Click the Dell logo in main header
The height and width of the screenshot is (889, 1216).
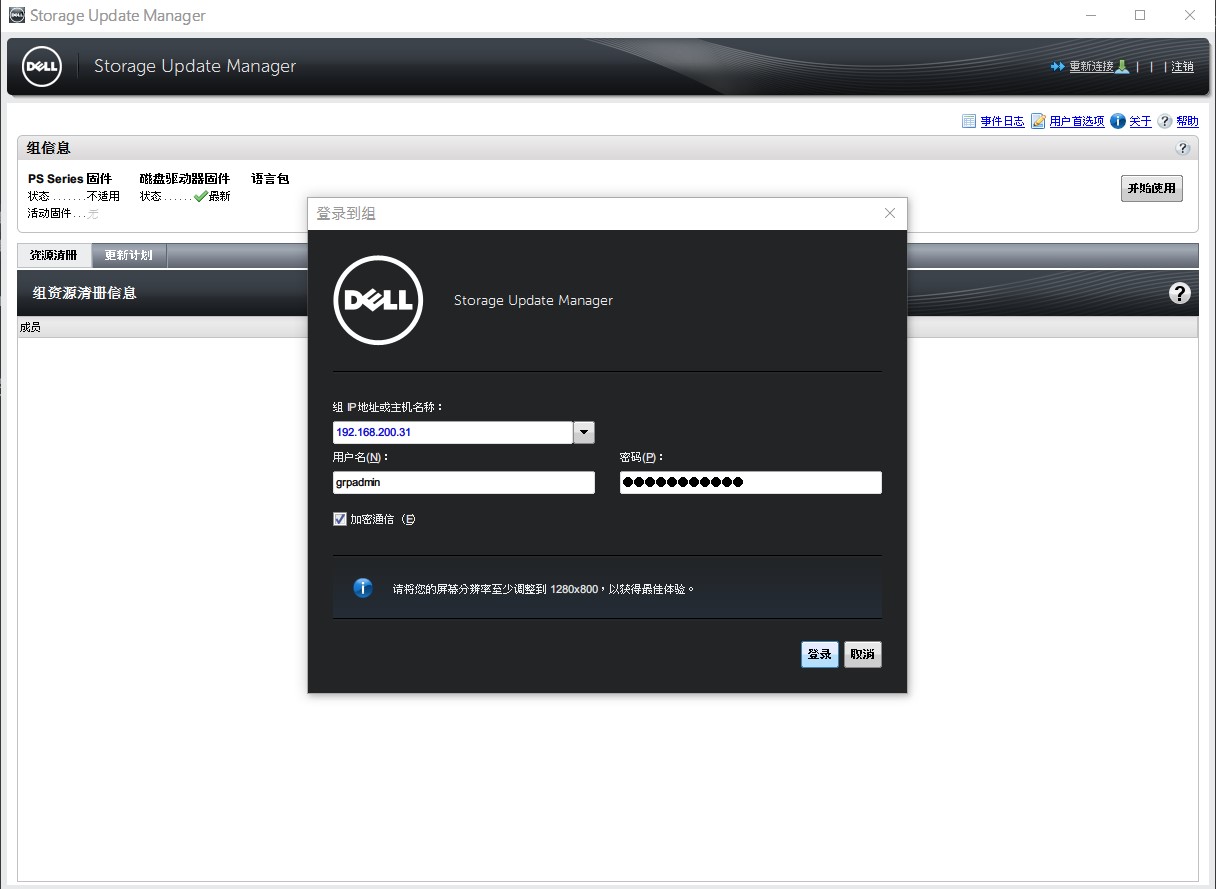pos(42,66)
